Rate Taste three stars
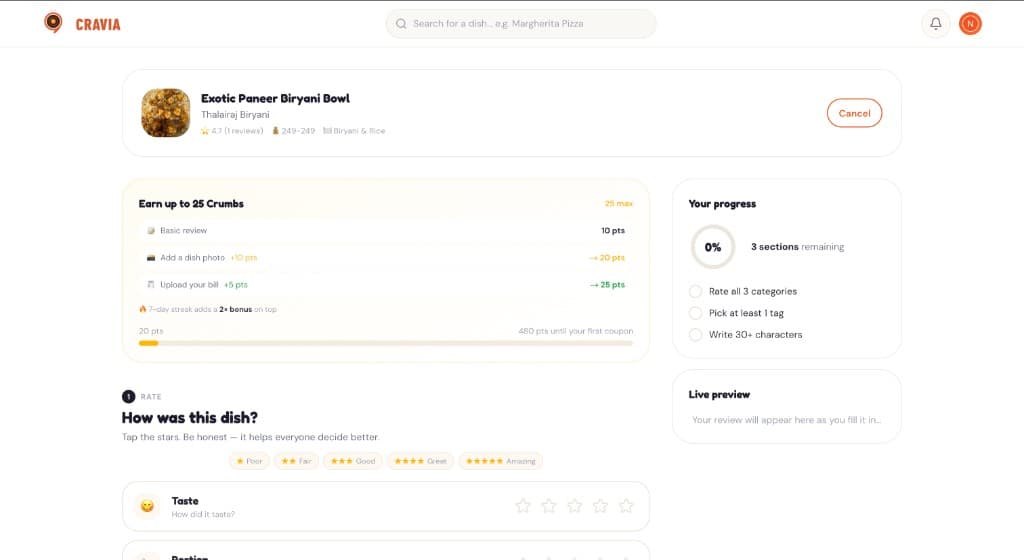The height and width of the screenshot is (560, 1024). (x=575, y=506)
